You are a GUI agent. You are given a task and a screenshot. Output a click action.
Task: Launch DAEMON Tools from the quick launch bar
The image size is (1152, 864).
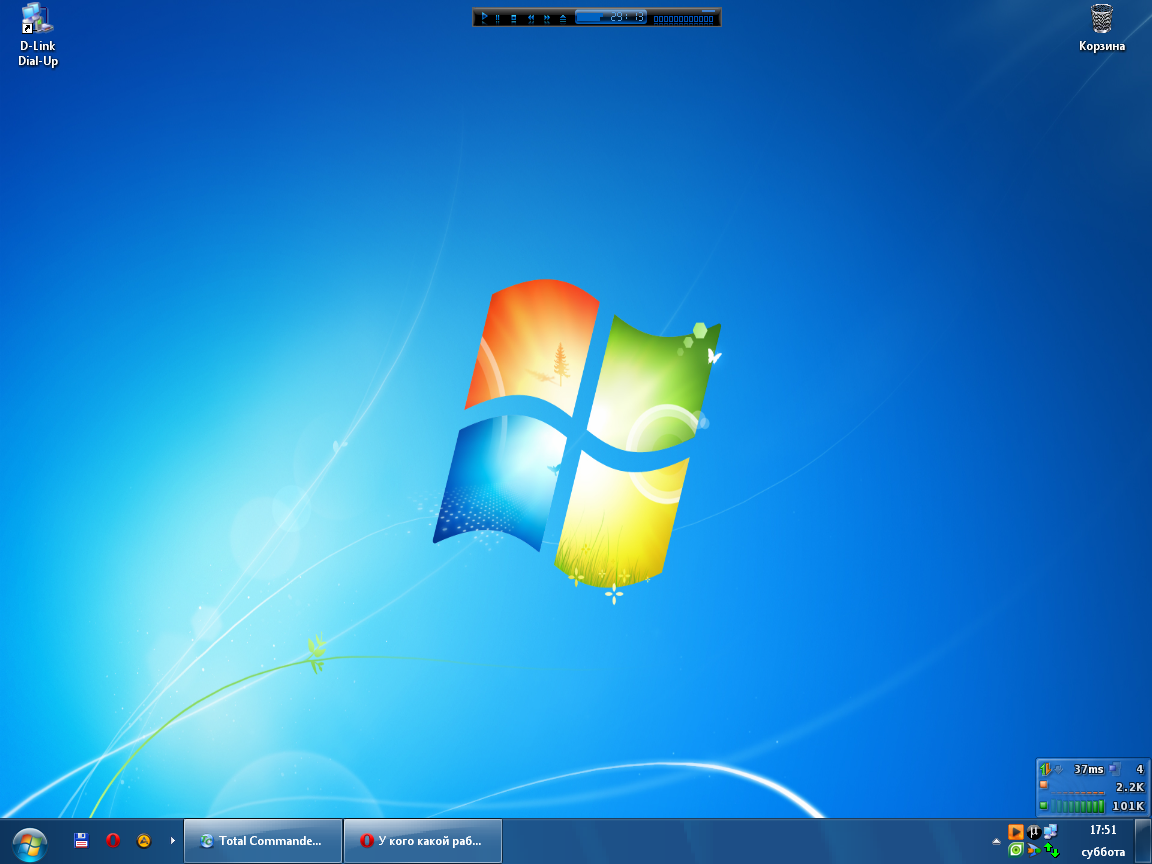tap(143, 841)
